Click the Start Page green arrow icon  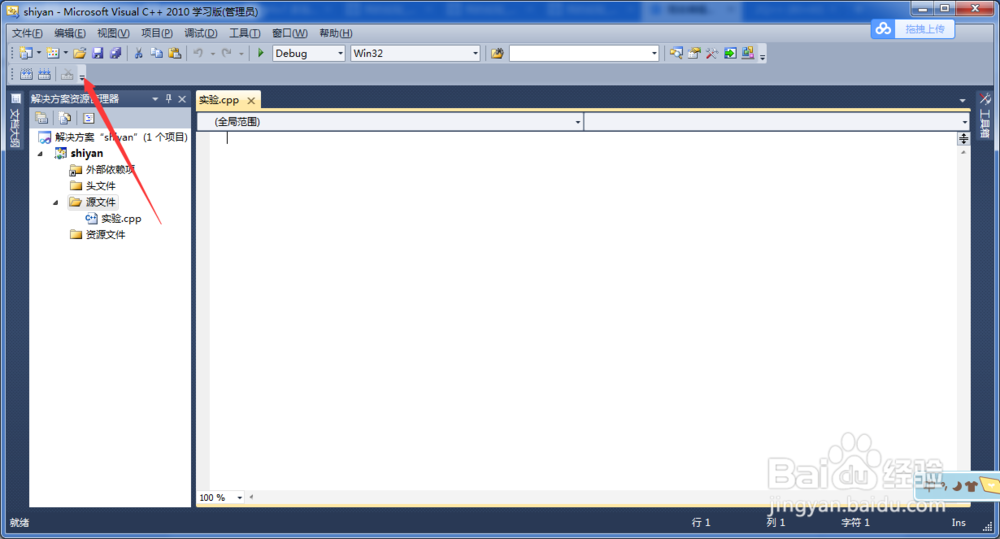[x=730, y=54]
